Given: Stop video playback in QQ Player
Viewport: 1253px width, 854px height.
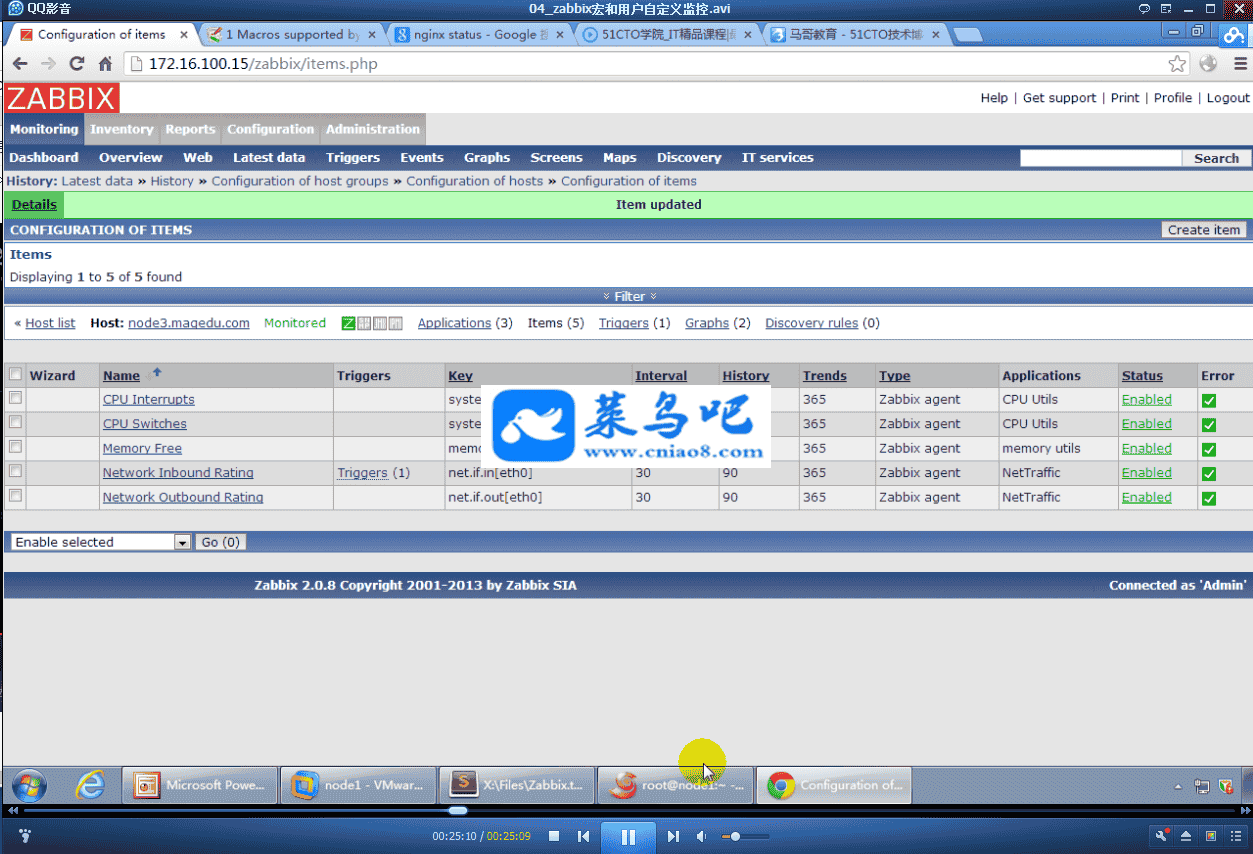Looking at the screenshot, I should 554,836.
